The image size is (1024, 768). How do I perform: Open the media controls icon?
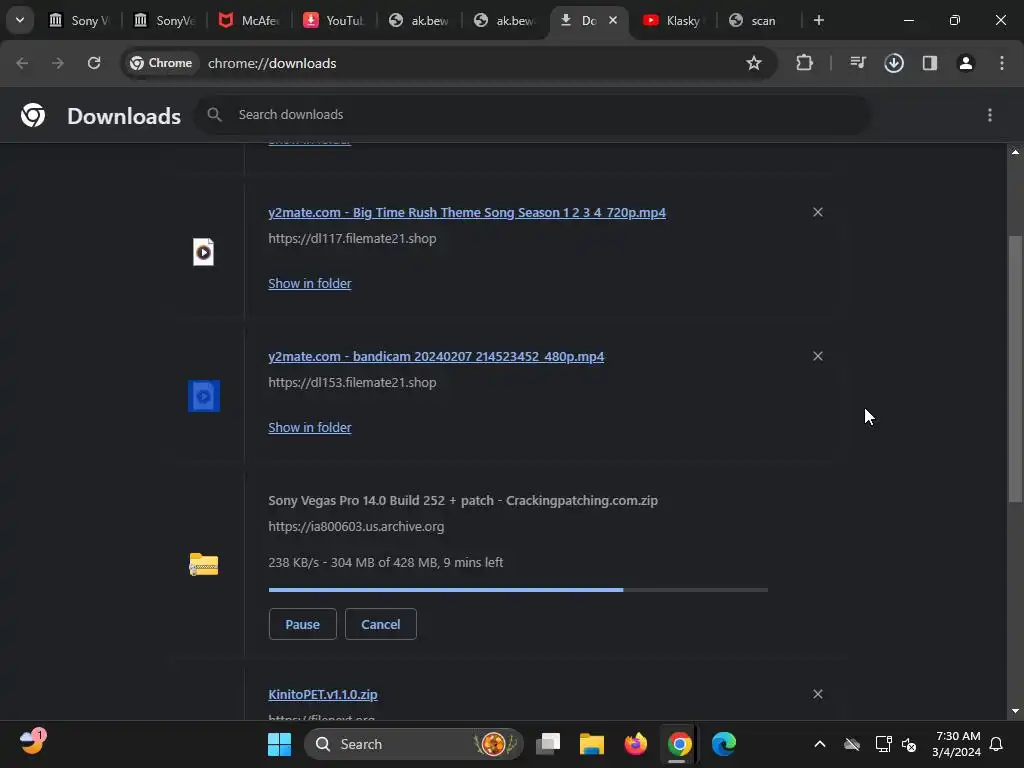tap(857, 63)
